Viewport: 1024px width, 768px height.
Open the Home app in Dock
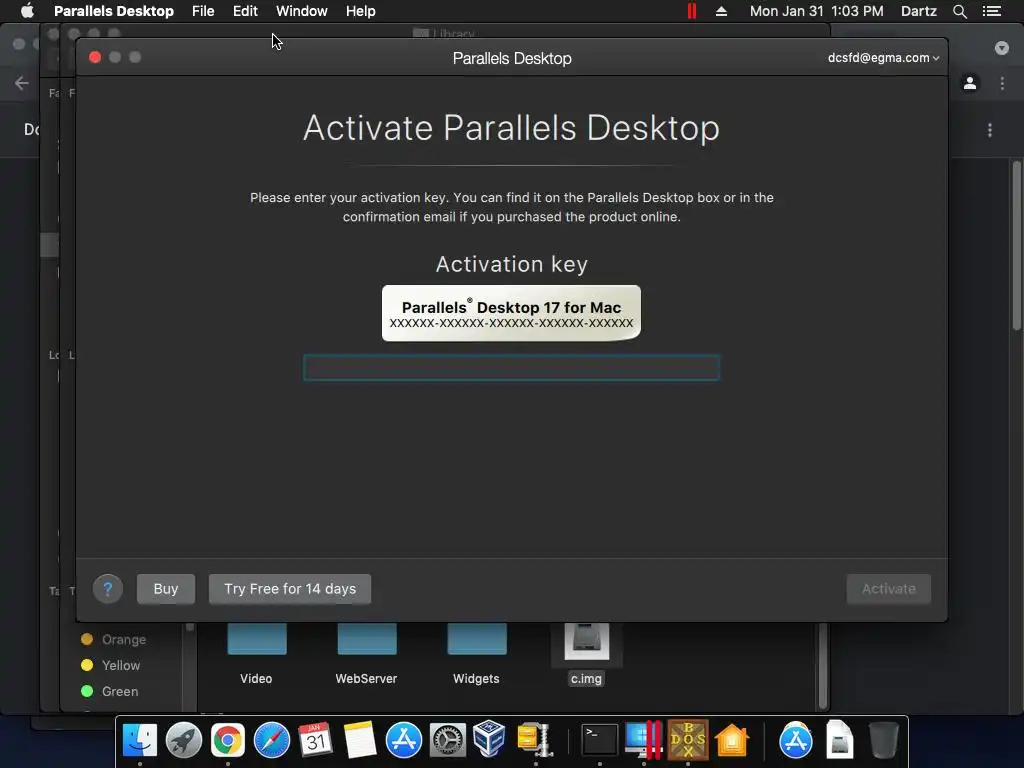[732, 740]
